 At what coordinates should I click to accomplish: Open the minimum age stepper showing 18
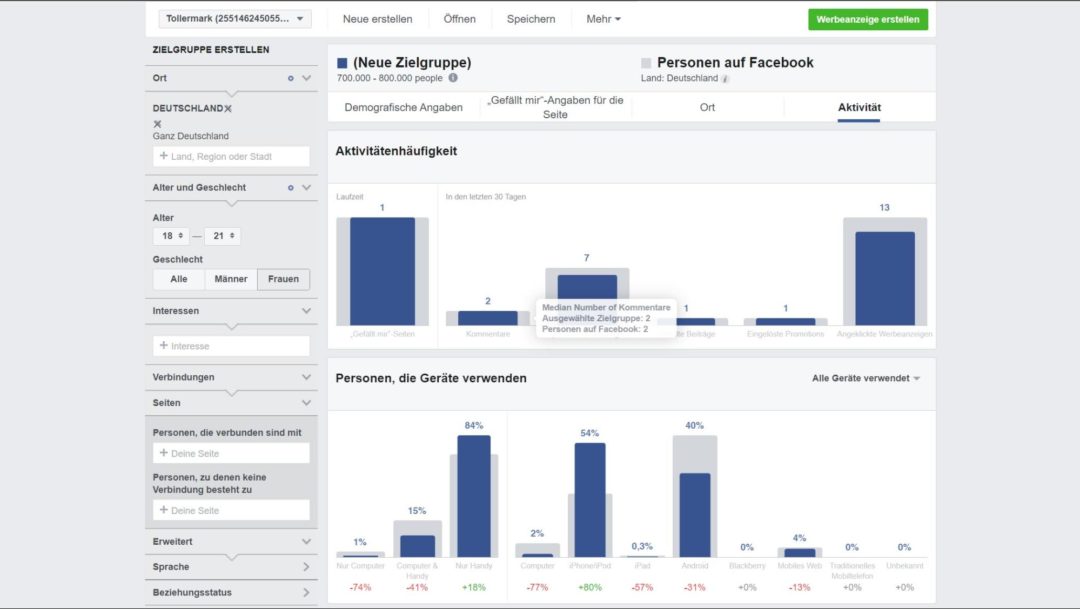point(171,236)
